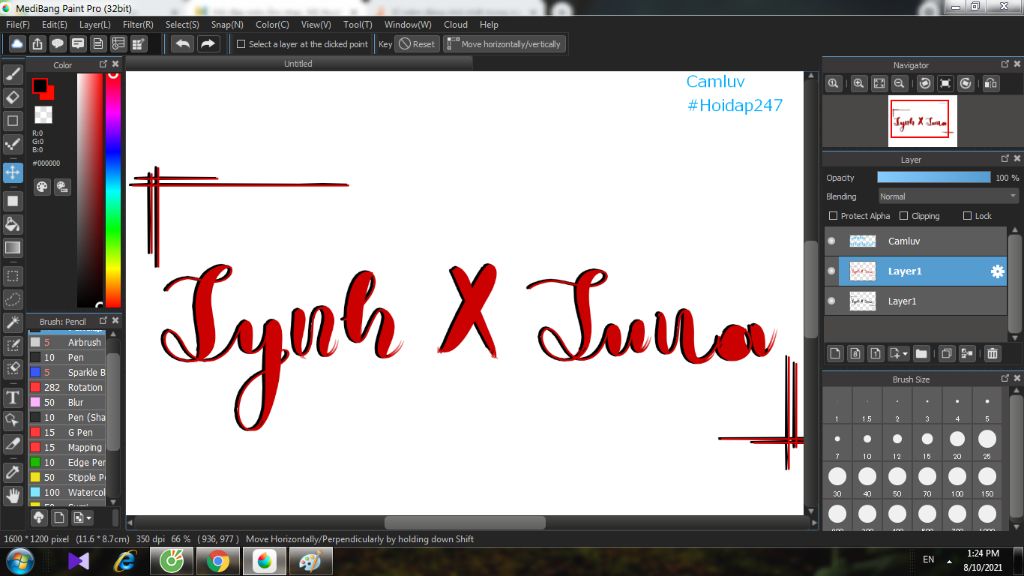Click the Undo arrow in the top toolbar
The width and height of the screenshot is (1024, 576).
click(x=183, y=44)
